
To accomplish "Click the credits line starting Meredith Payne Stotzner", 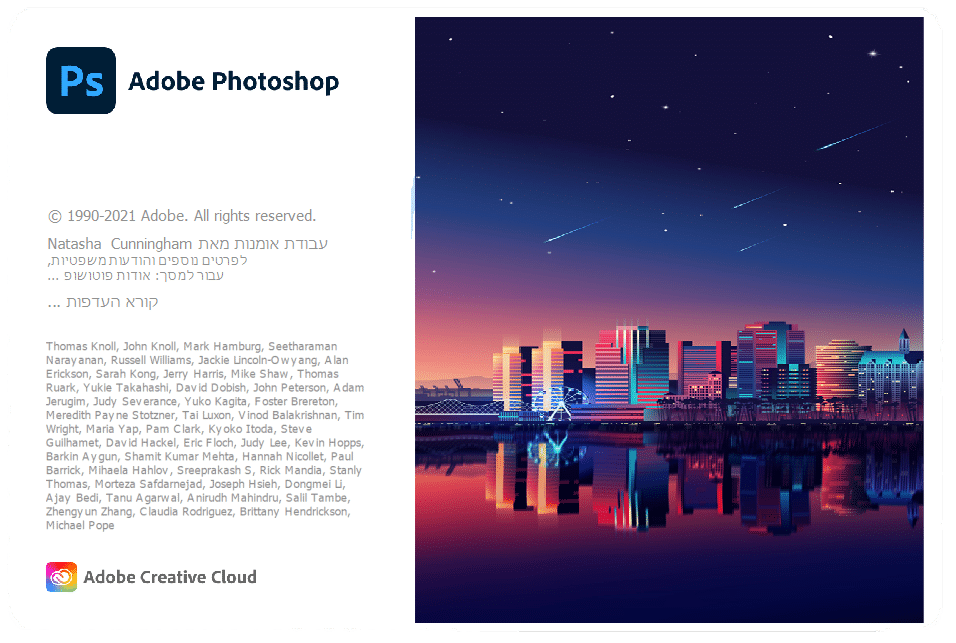I will click(x=205, y=415).
